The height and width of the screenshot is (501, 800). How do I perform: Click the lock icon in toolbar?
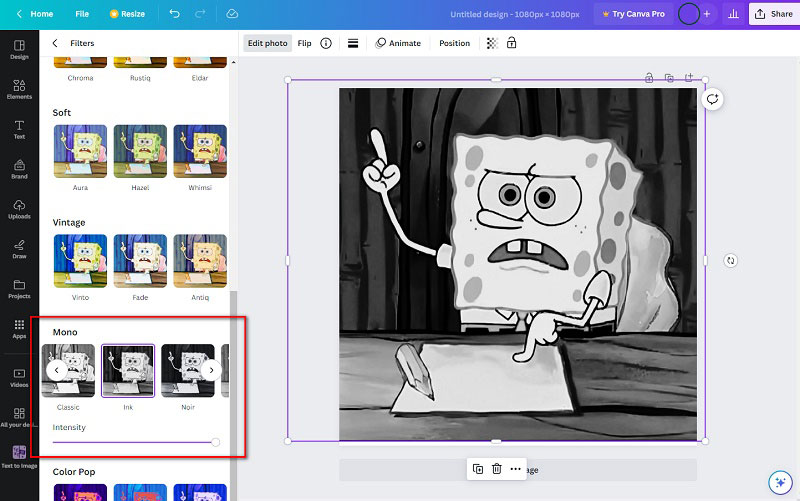pos(511,43)
